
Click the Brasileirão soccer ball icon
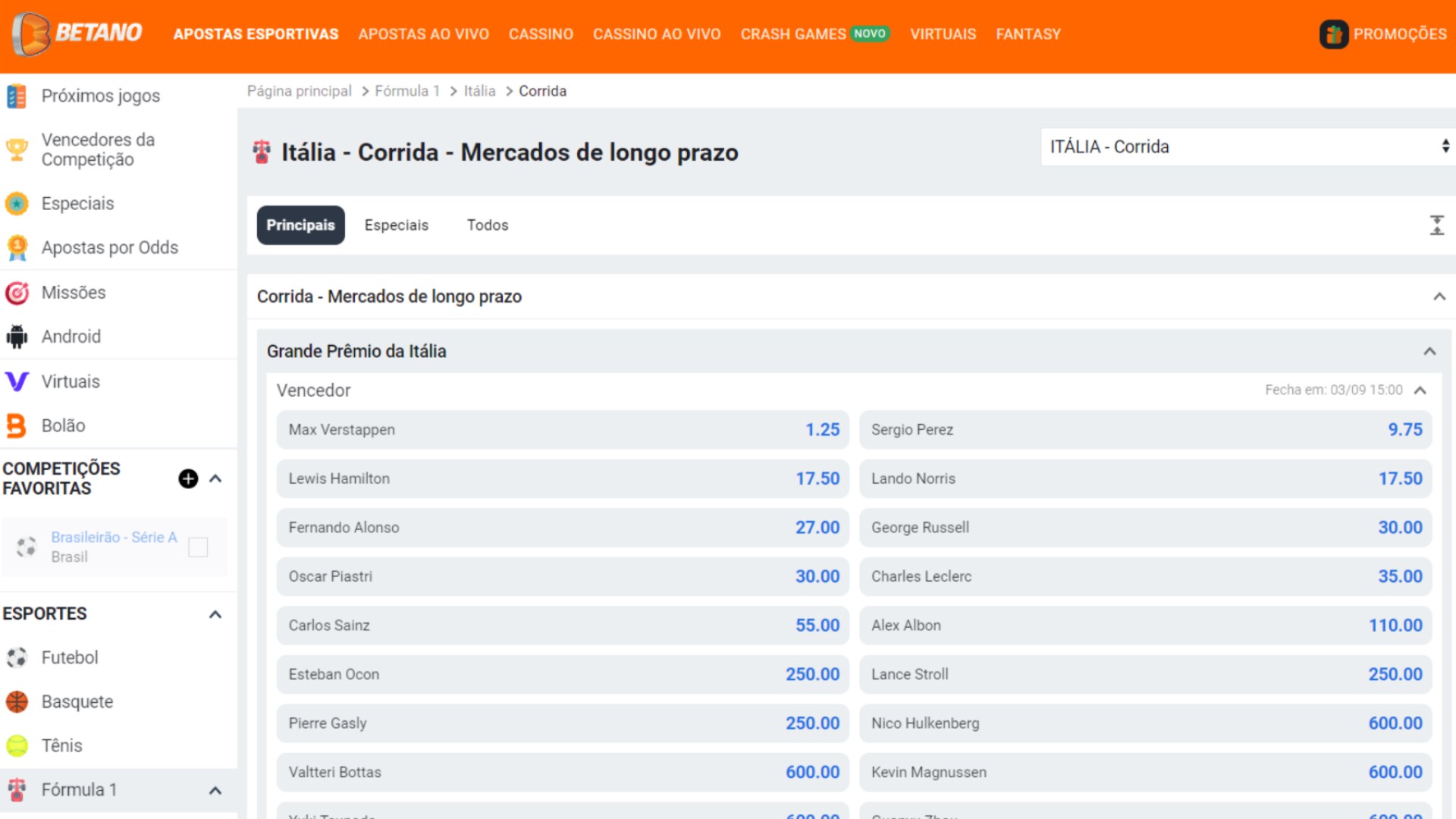pos(27,547)
